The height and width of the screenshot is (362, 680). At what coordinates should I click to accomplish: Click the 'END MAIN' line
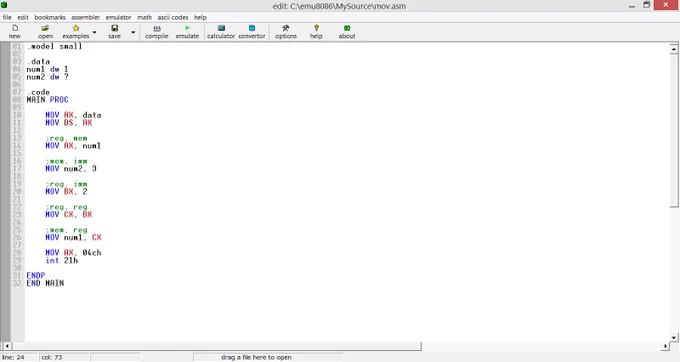tap(45, 283)
